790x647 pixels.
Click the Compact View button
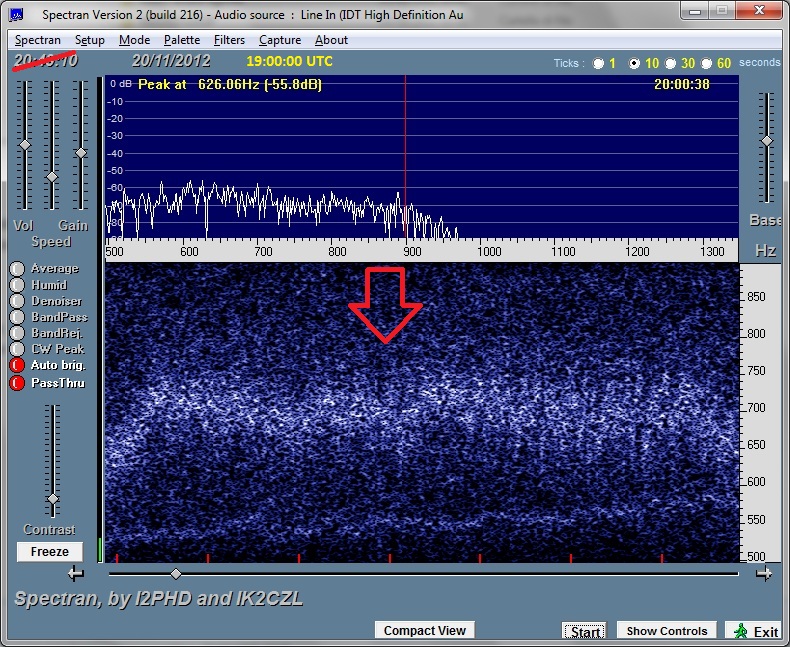click(x=424, y=630)
